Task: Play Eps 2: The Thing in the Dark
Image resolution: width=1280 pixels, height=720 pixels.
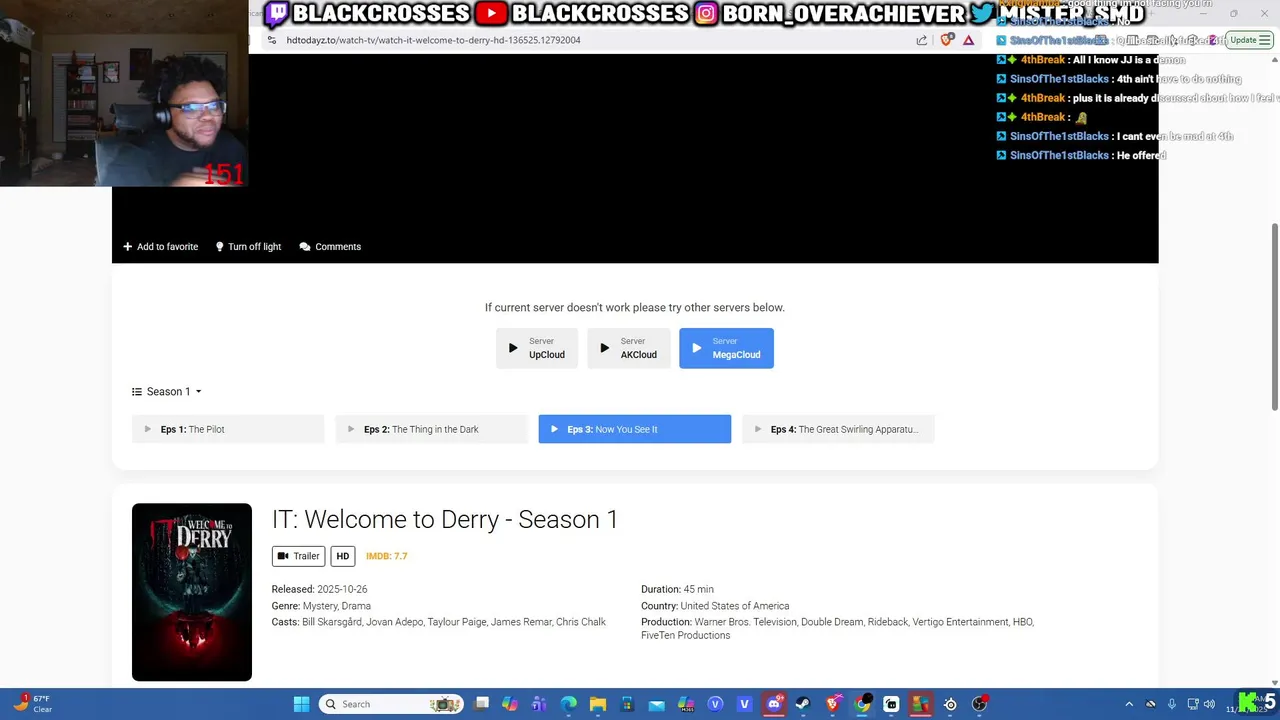Action: (x=431, y=429)
